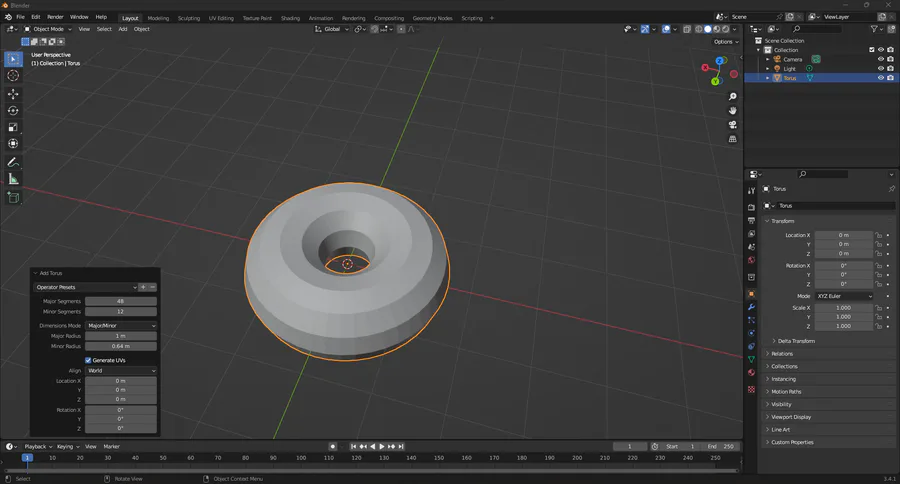Open the Object Mode dropdown
This screenshot has height=484, width=900.
(x=48, y=29)
